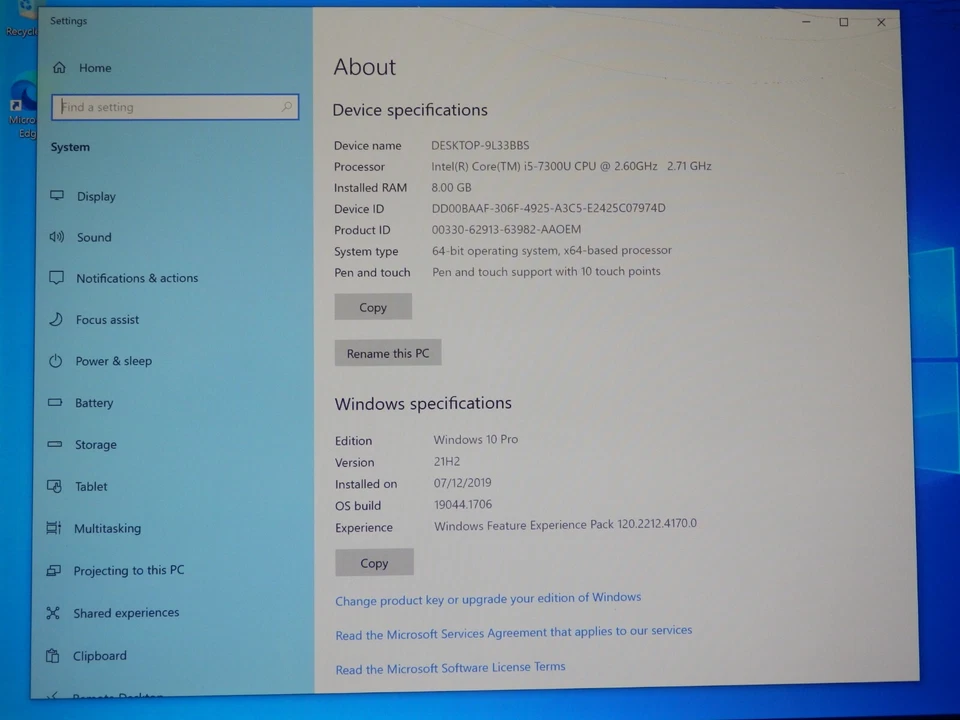Click Rename this PC

(388, 353)
